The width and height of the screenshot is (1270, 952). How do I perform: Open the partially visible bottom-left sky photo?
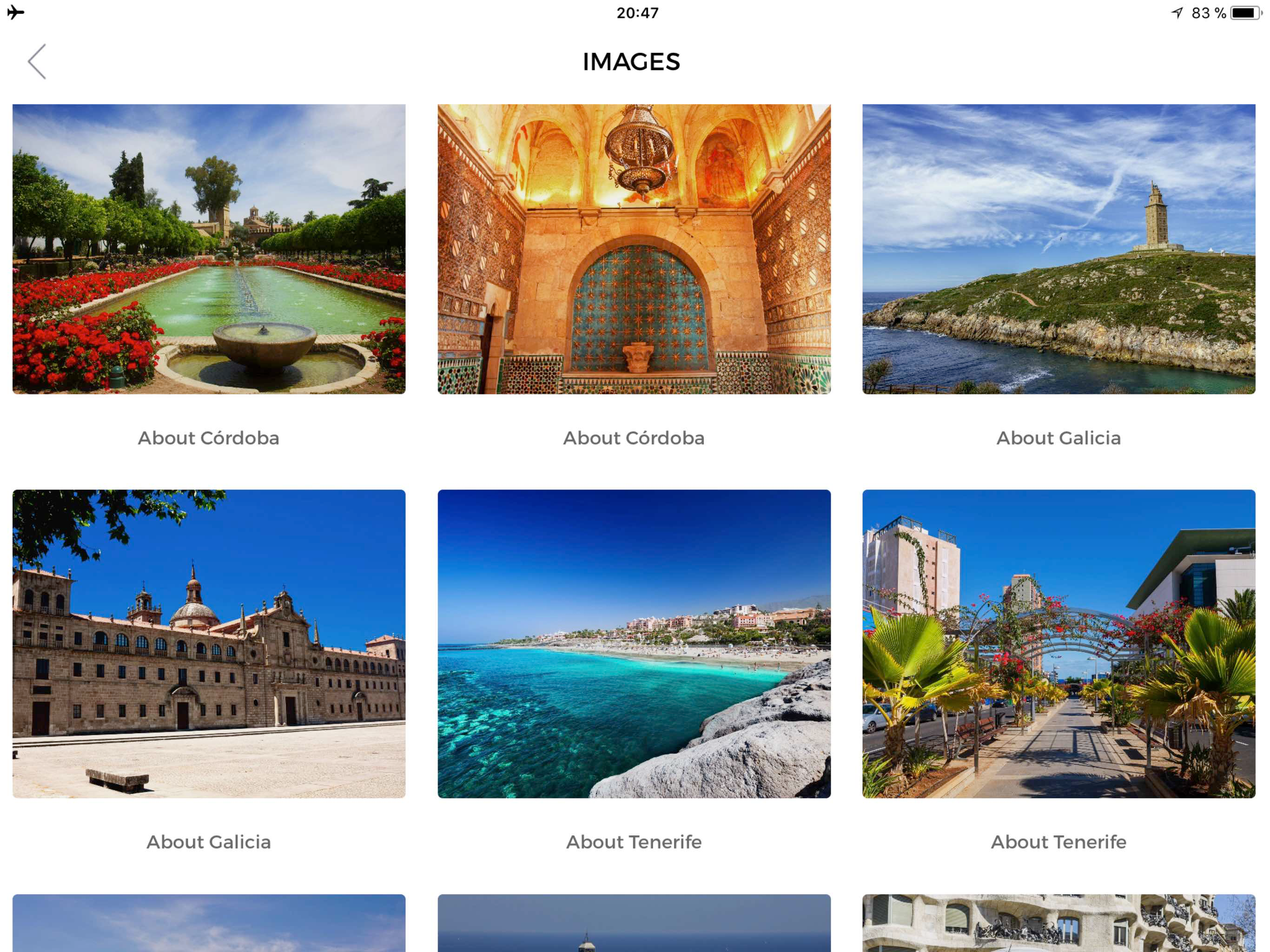[x=209, y=923]
